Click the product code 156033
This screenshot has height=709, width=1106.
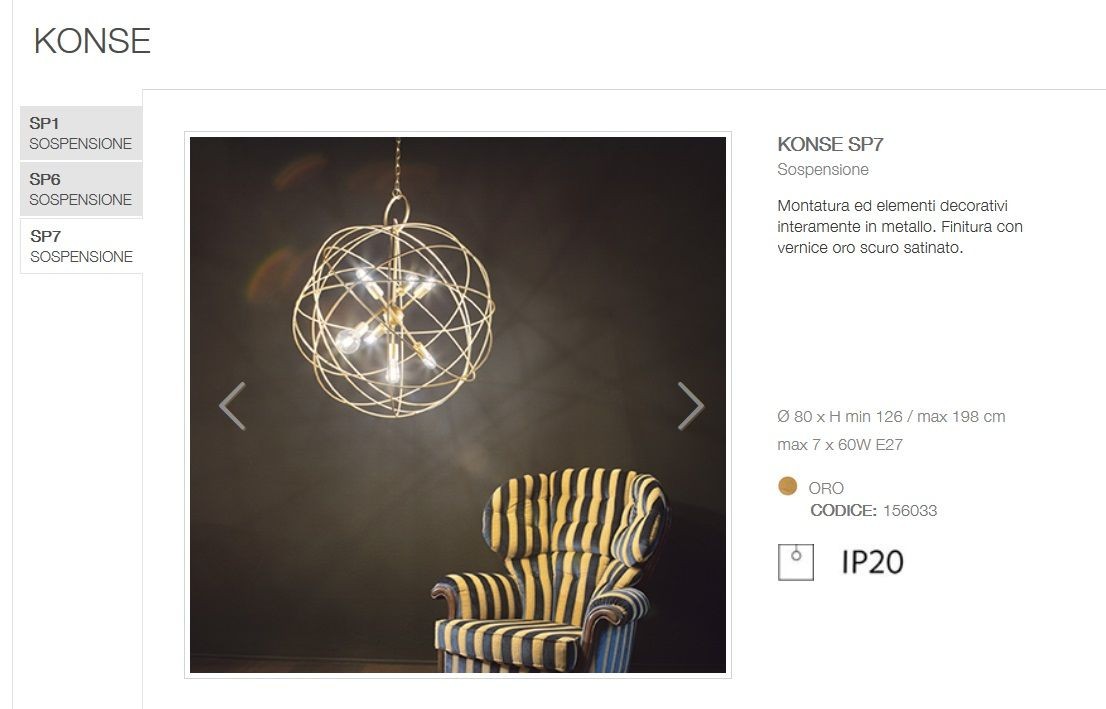click(910, 511)
